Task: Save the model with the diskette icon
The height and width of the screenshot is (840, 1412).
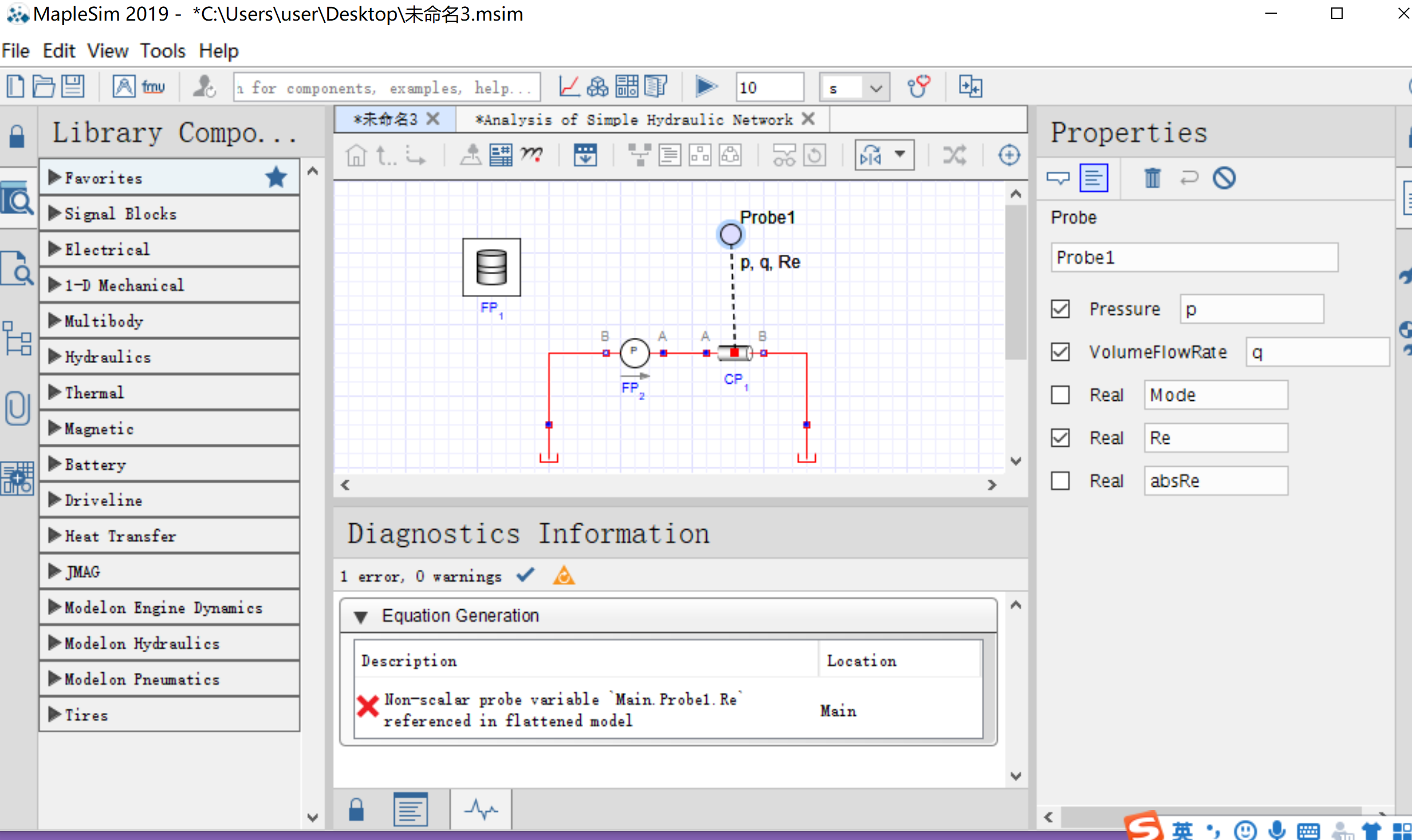Action: point(73,87)
